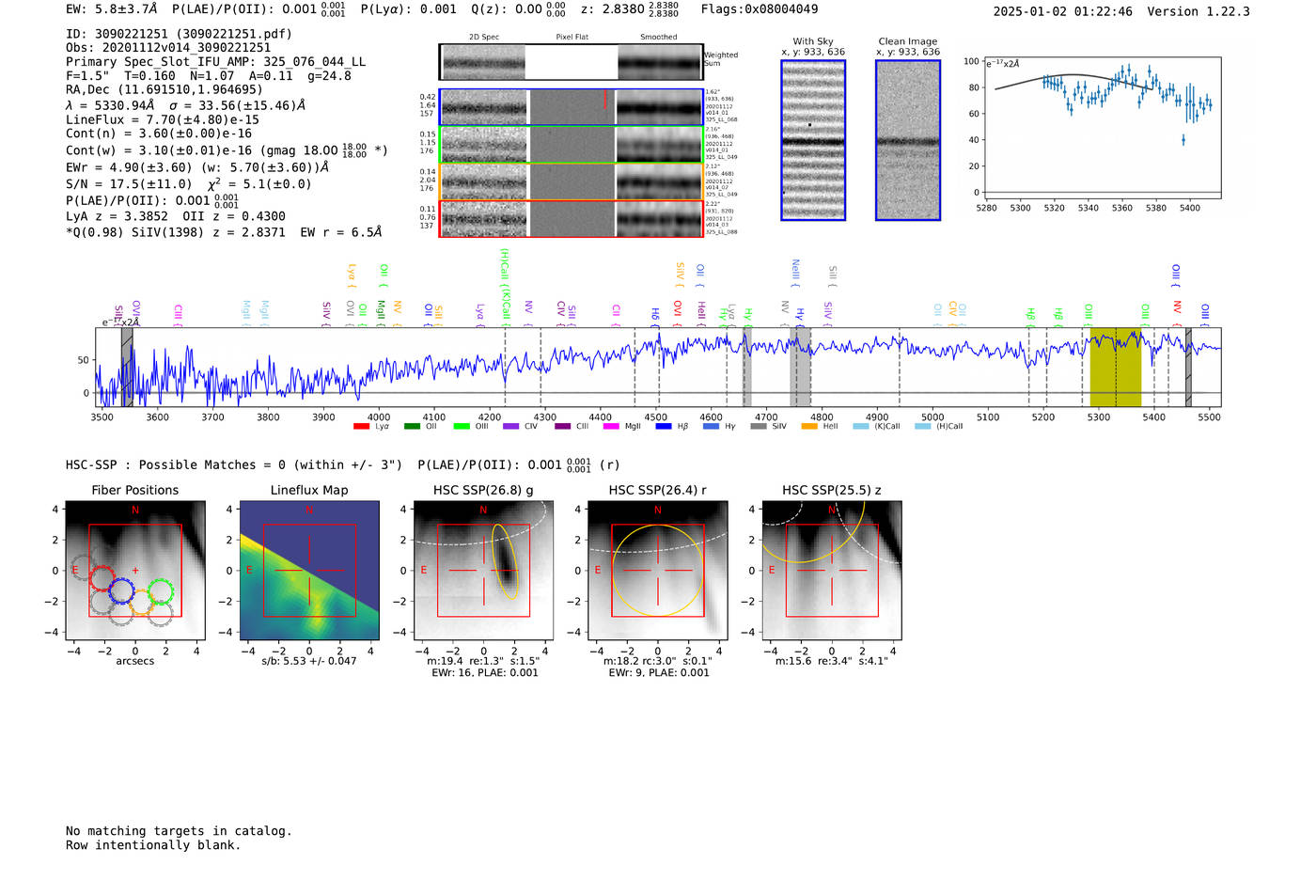Open the Lineflux Map image
Viewport: 1316px width, 896px height.
309,571
